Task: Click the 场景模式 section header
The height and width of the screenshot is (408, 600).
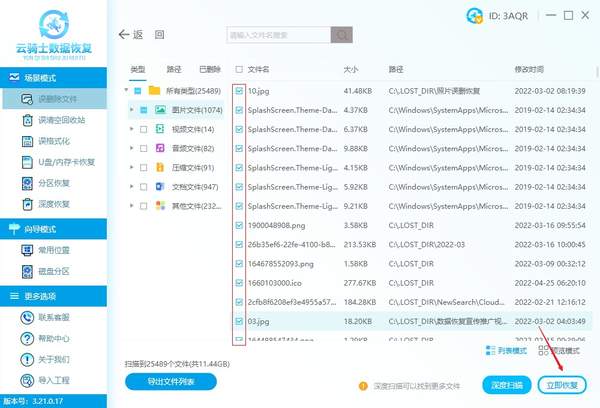Action: click(54, 78)
